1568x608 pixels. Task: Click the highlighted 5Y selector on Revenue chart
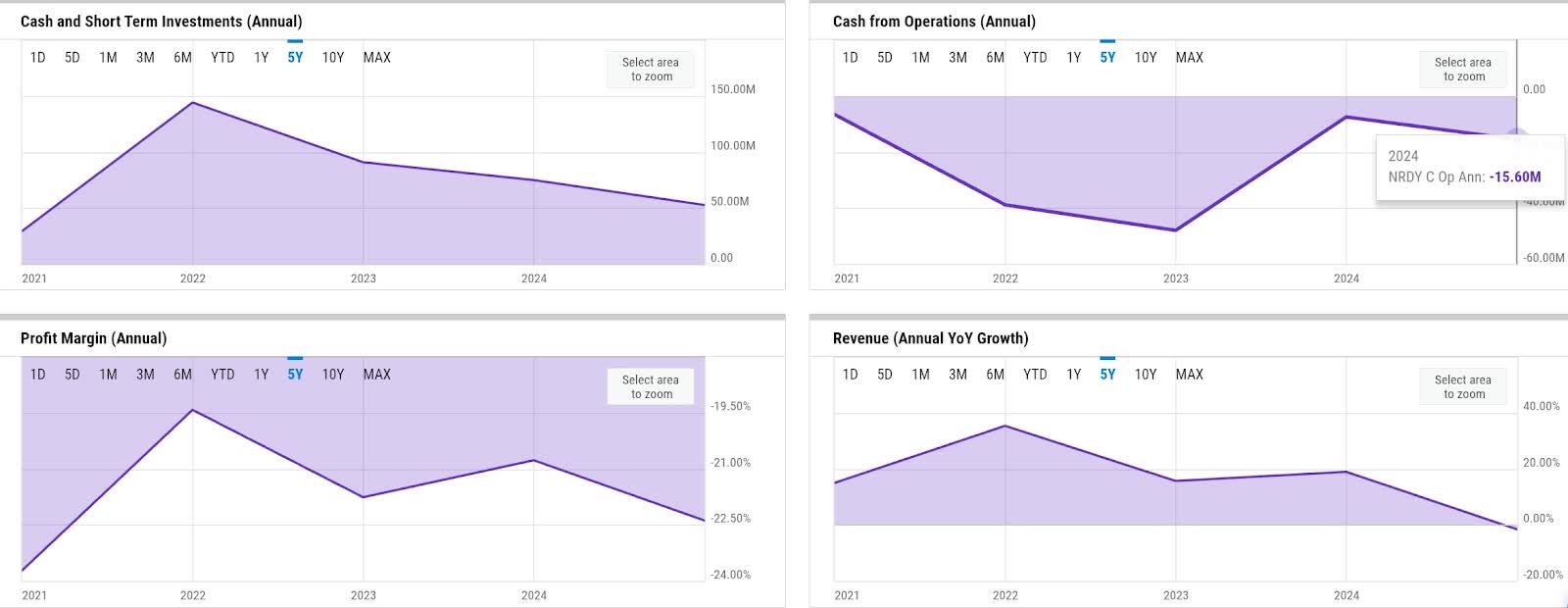[x=1108, y=374]
